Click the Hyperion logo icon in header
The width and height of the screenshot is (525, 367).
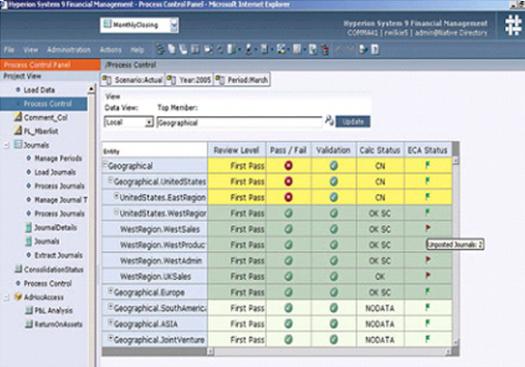[513, 25]
